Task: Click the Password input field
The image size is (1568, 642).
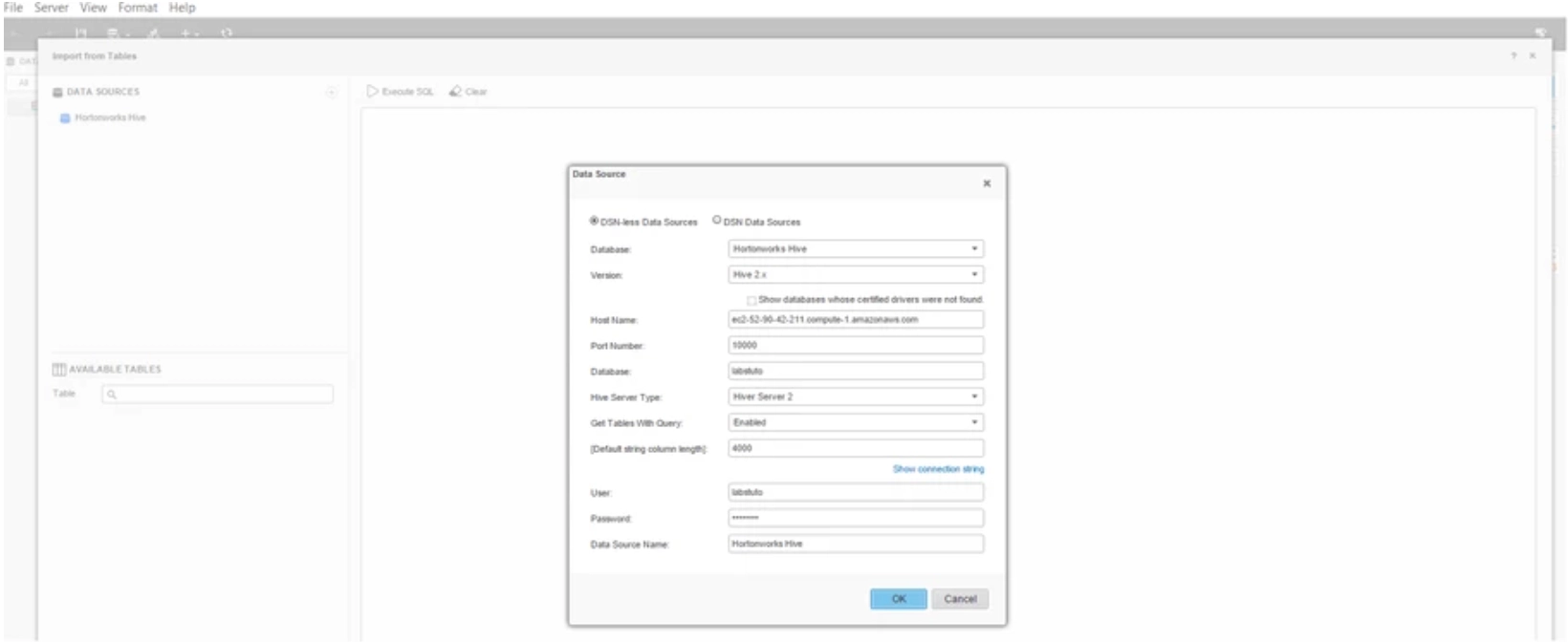Action: (856, 518)
